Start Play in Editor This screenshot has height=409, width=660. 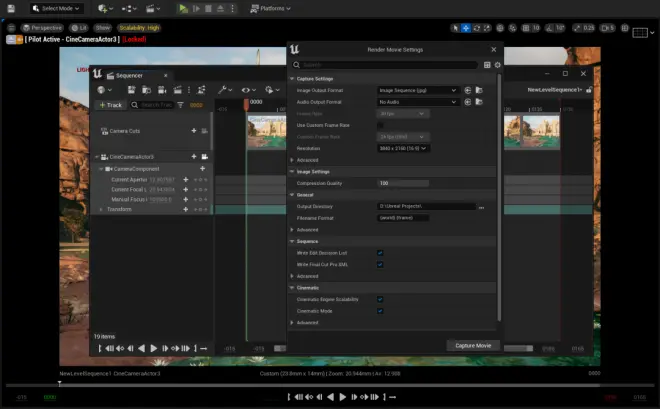click(x=183, y=8)
